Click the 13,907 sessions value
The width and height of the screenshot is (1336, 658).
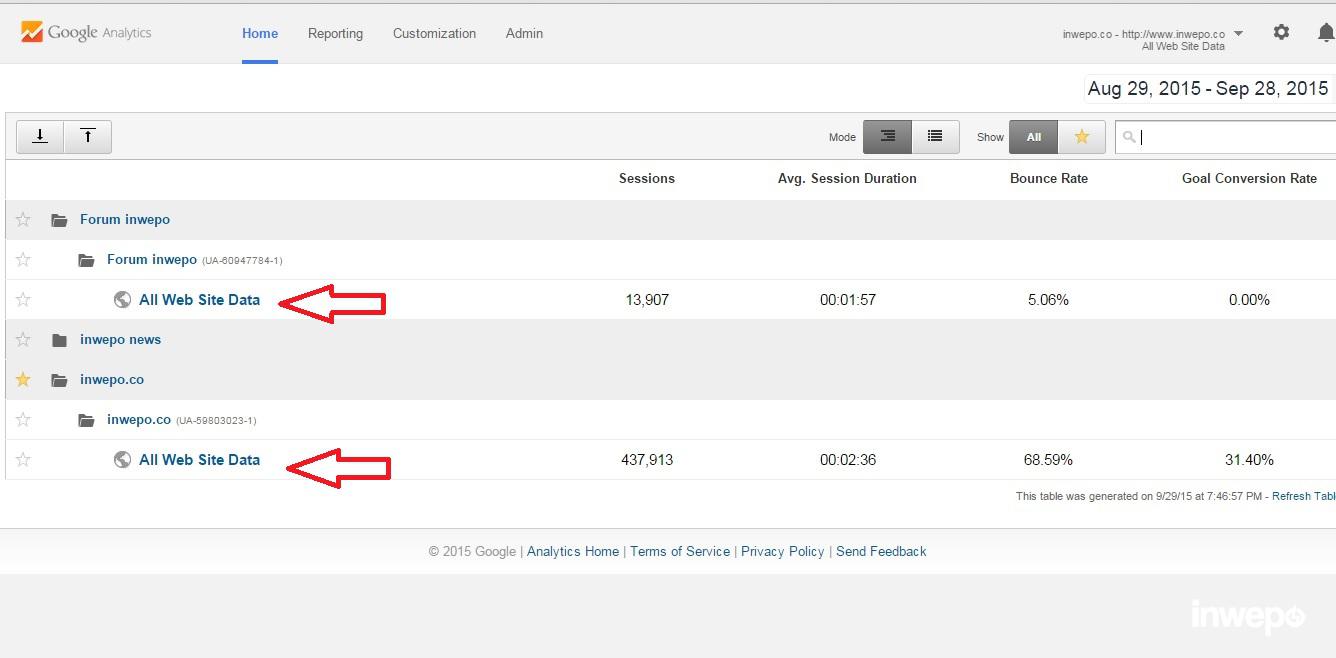[x=647, y=299]
